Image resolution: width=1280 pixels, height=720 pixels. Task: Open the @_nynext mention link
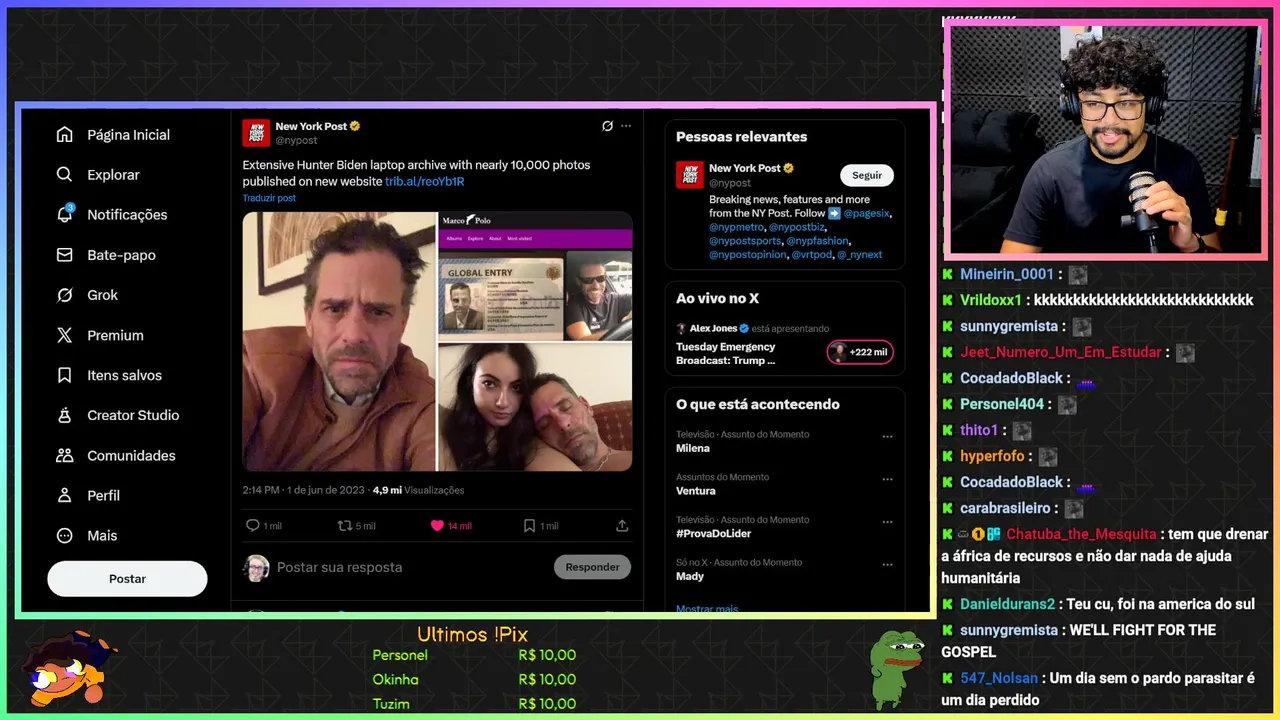pos(860,255)
